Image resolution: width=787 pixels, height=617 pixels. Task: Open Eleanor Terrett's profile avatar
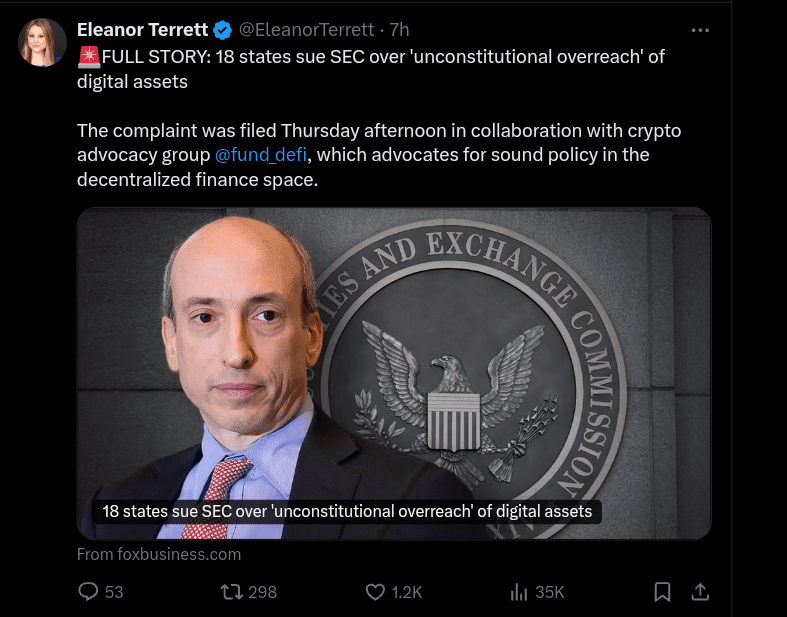pos(43,42)
